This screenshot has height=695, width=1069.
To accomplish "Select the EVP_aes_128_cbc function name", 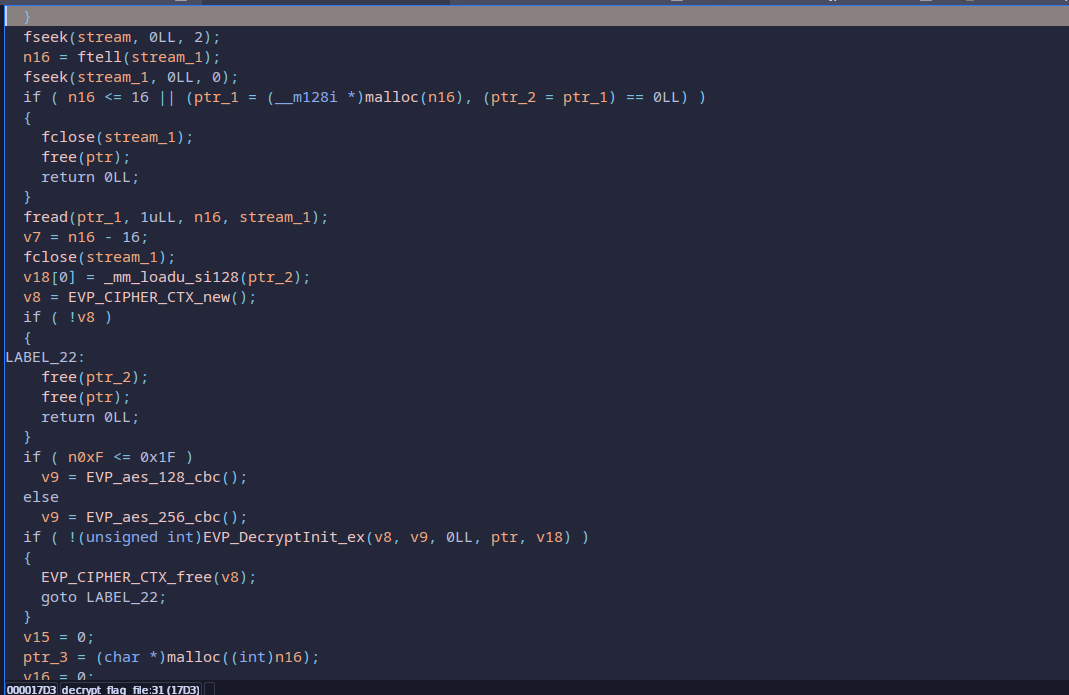I will pyautogui.click(x=162, y=477).
